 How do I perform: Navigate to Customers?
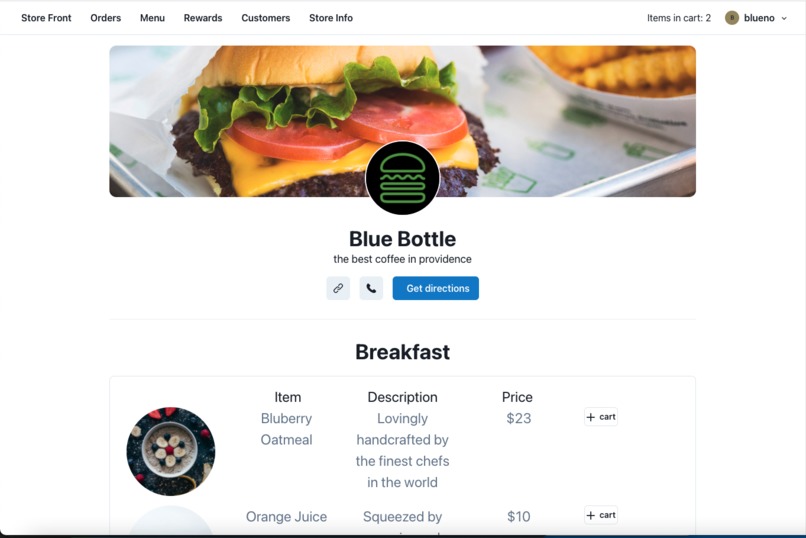pyautogui.click(x=266, y=18)
